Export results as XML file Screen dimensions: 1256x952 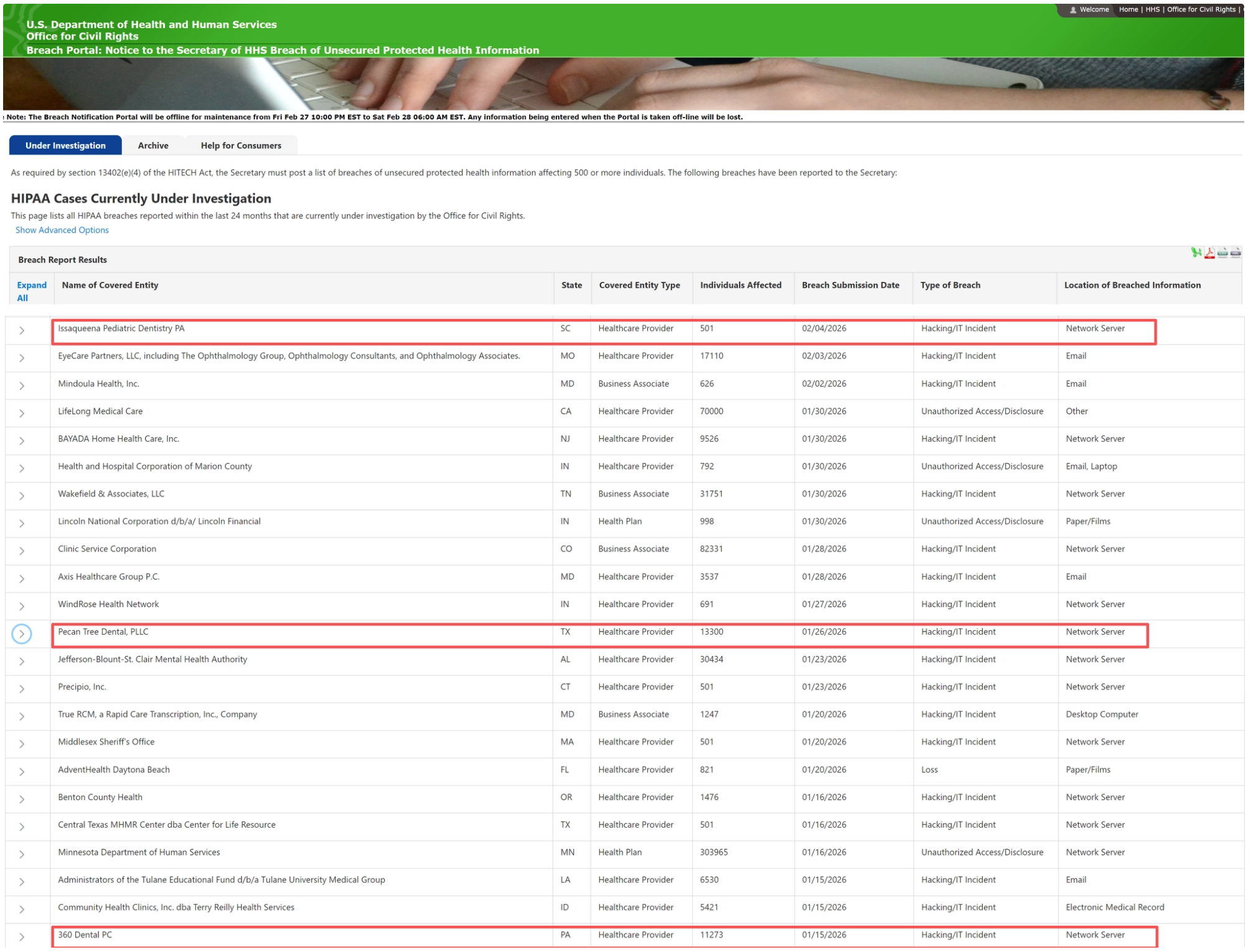1235,252
